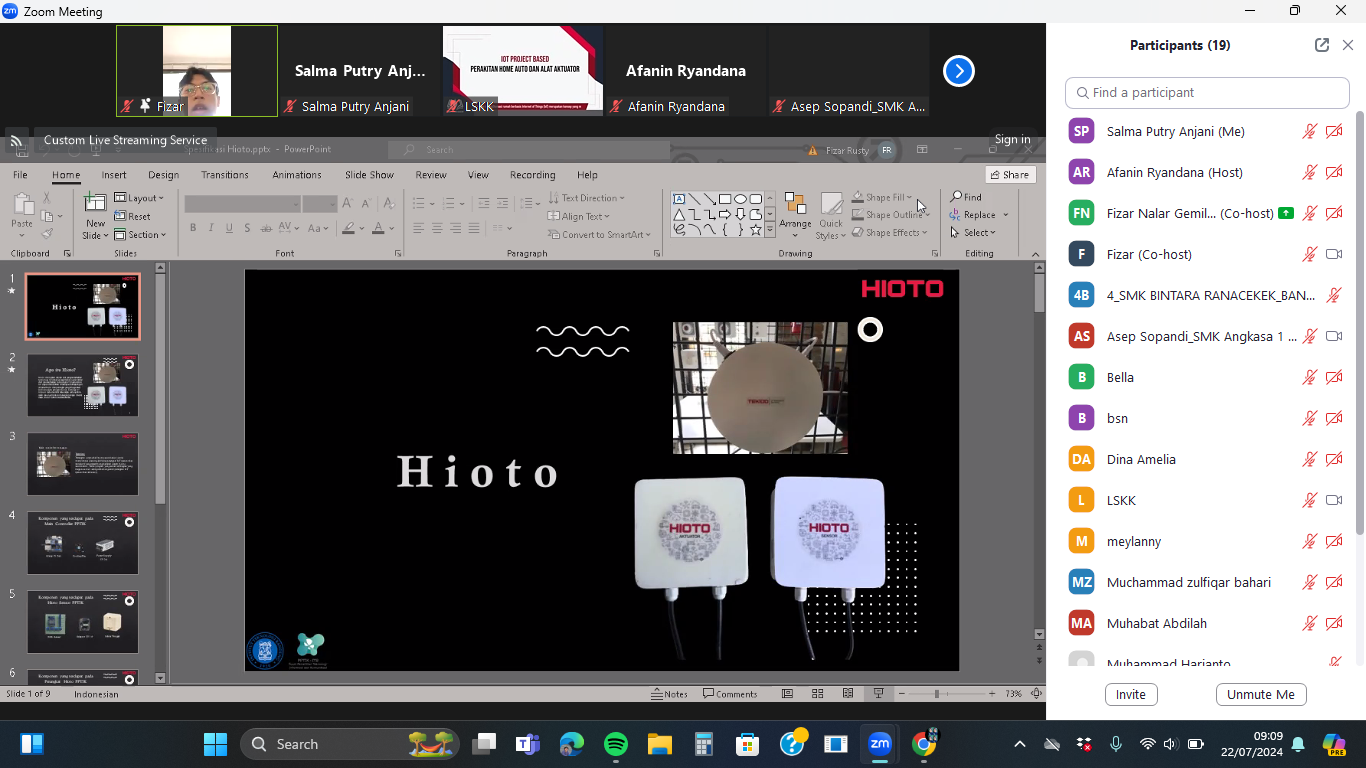Open Spotify from the Windows taskbar
This screenshot has height=768, width=1366.
616,744
